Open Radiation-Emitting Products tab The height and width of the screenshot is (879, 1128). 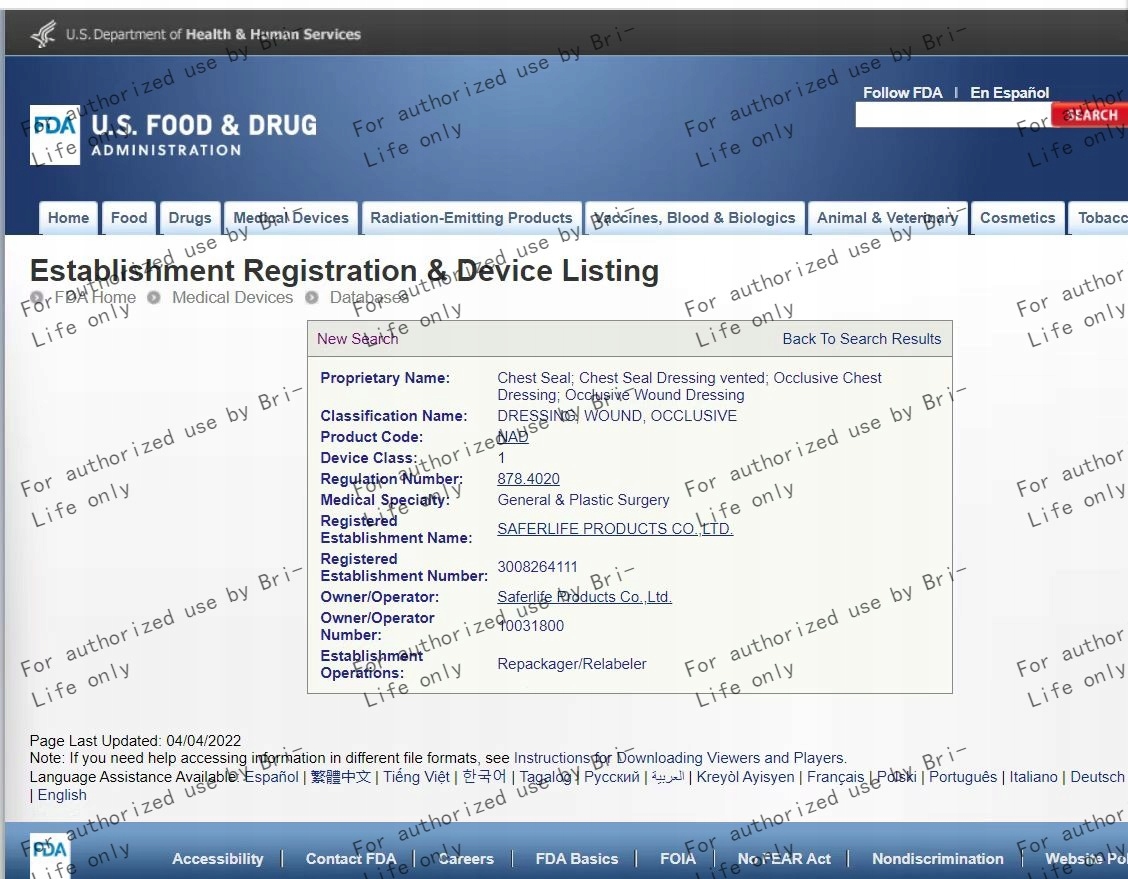point(471,218)
